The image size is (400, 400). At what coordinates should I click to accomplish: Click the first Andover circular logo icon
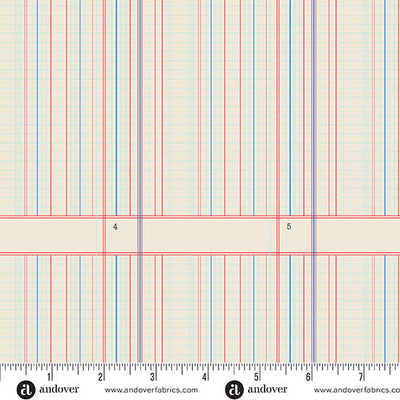(x=26, y=390)
